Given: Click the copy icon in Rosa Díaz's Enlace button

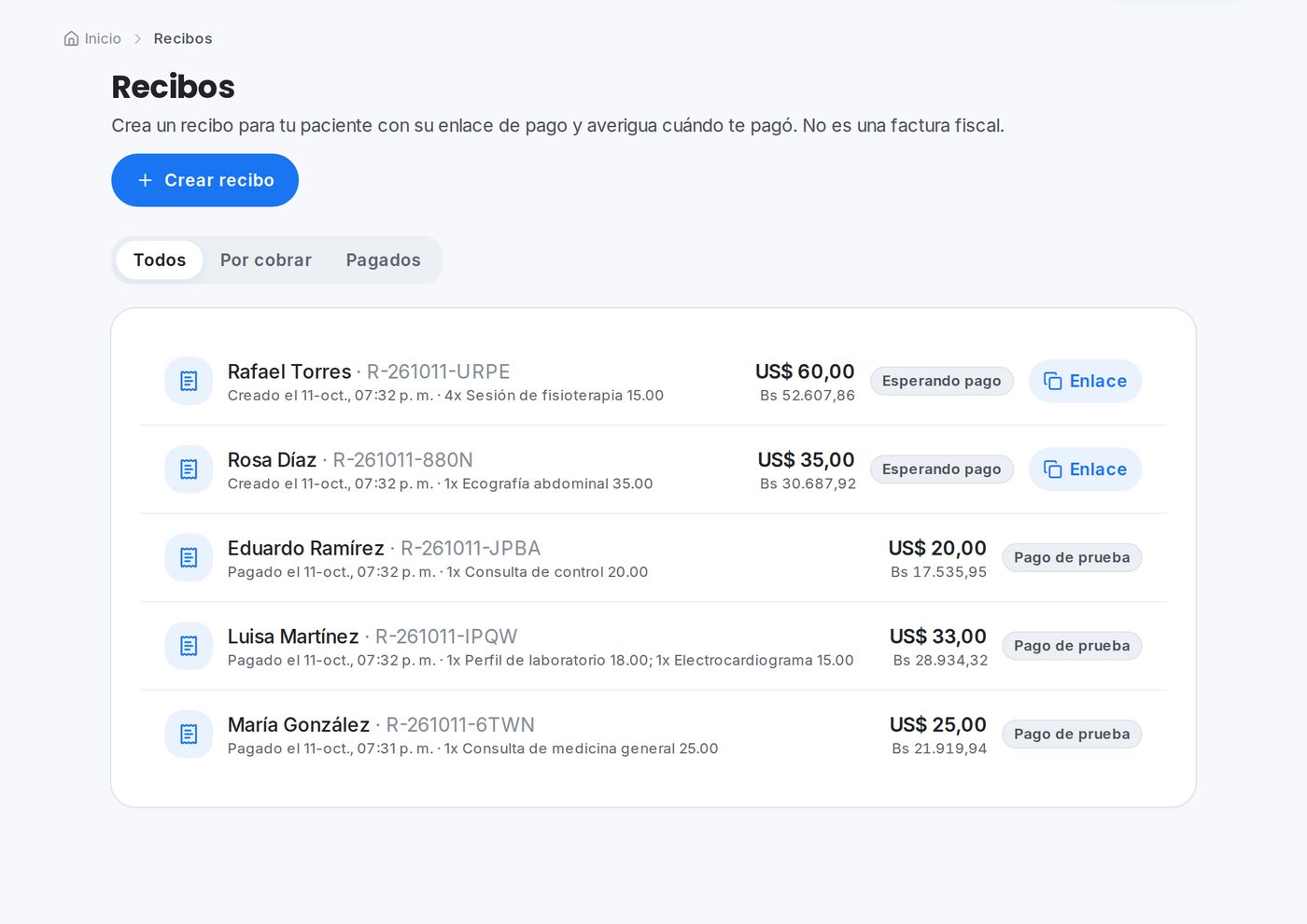Looking at the screenshot, I should tap(1052, 469).
